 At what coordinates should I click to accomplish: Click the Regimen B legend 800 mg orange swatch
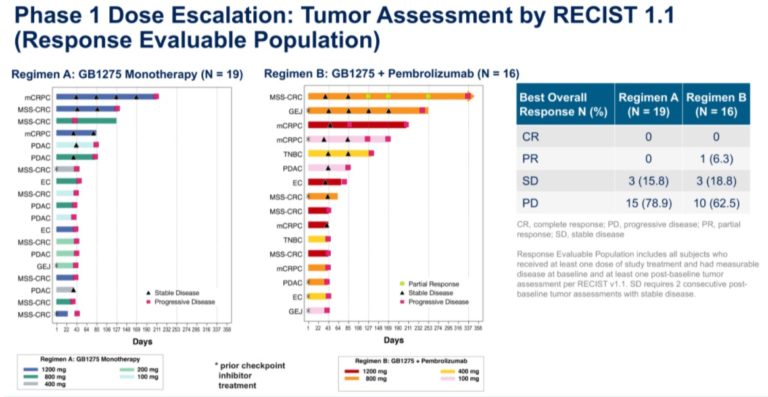352,379
